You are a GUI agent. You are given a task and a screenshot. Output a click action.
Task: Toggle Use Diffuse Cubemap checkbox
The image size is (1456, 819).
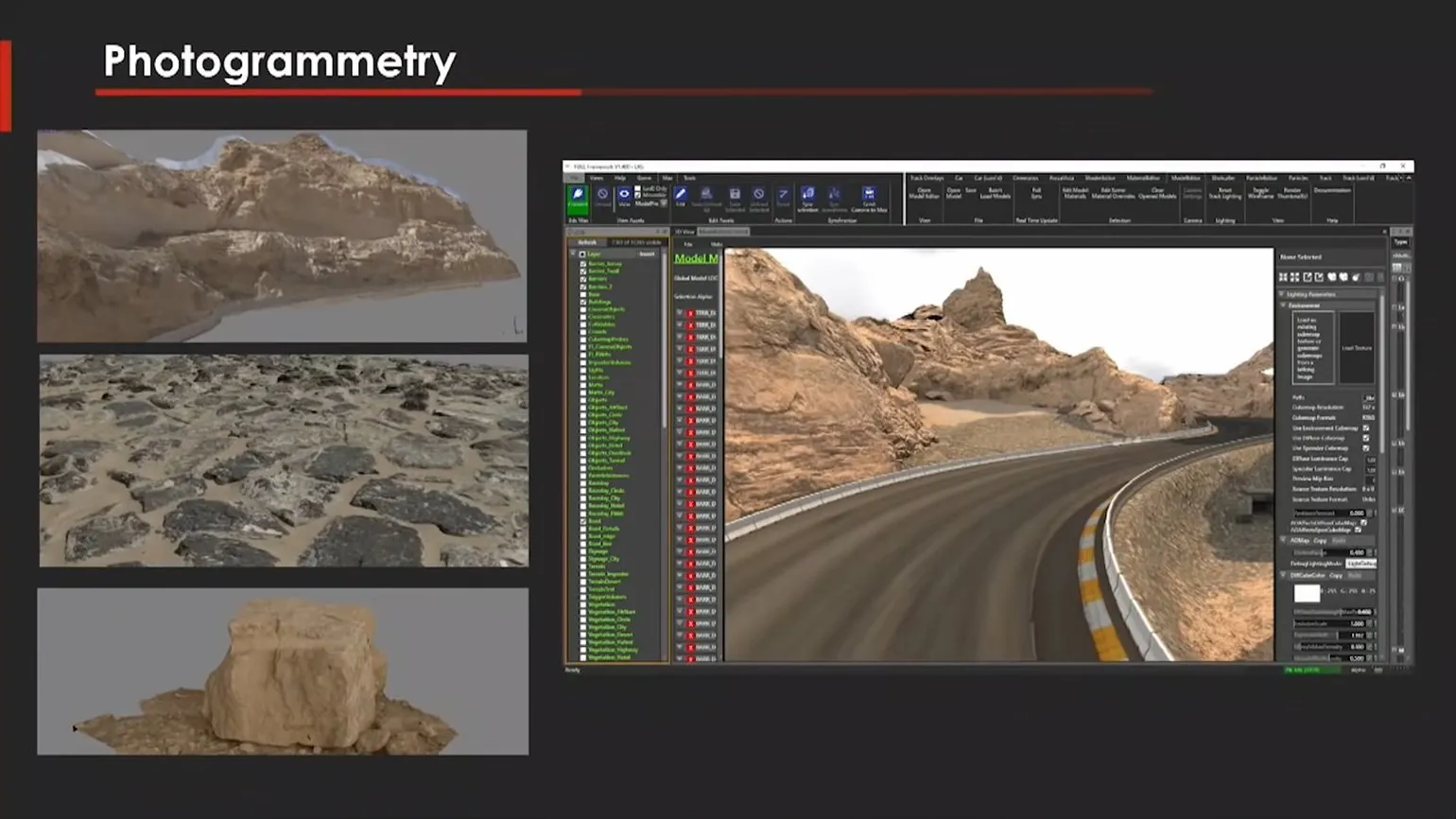1365,439
